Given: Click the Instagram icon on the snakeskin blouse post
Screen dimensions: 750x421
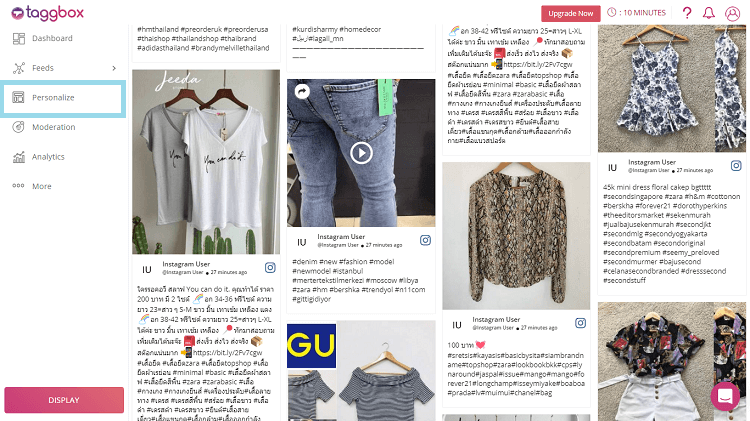Looking at the screenshot, I should 580,323.
